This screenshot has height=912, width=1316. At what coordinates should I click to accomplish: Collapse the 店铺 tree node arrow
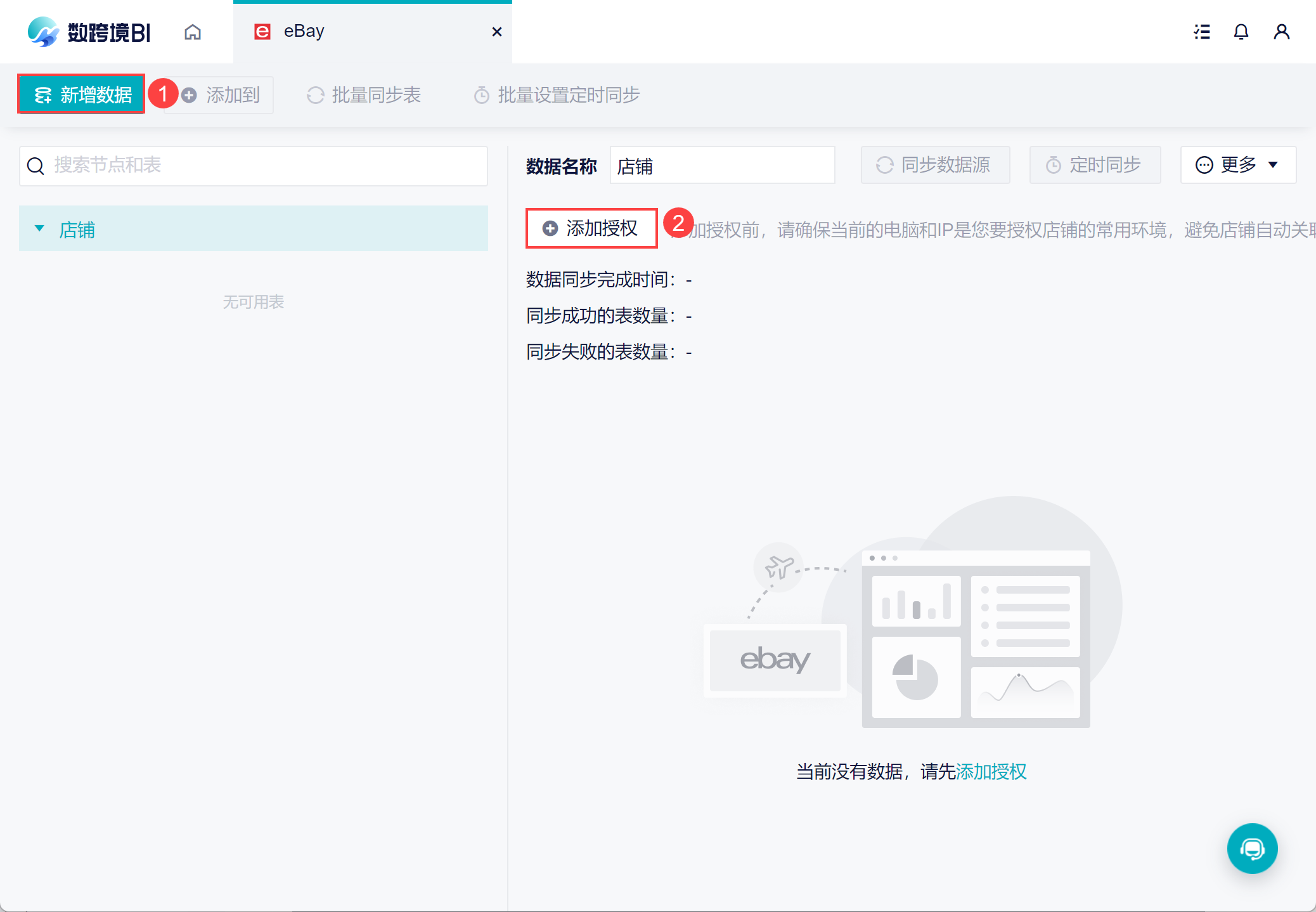coord(39,228)
